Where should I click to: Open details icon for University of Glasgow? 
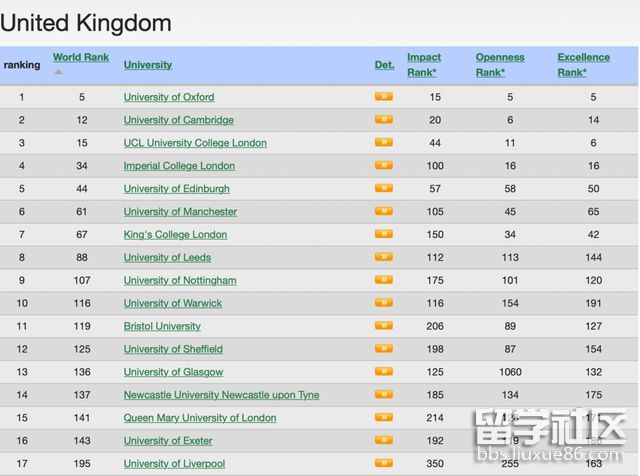coord(384,371)
